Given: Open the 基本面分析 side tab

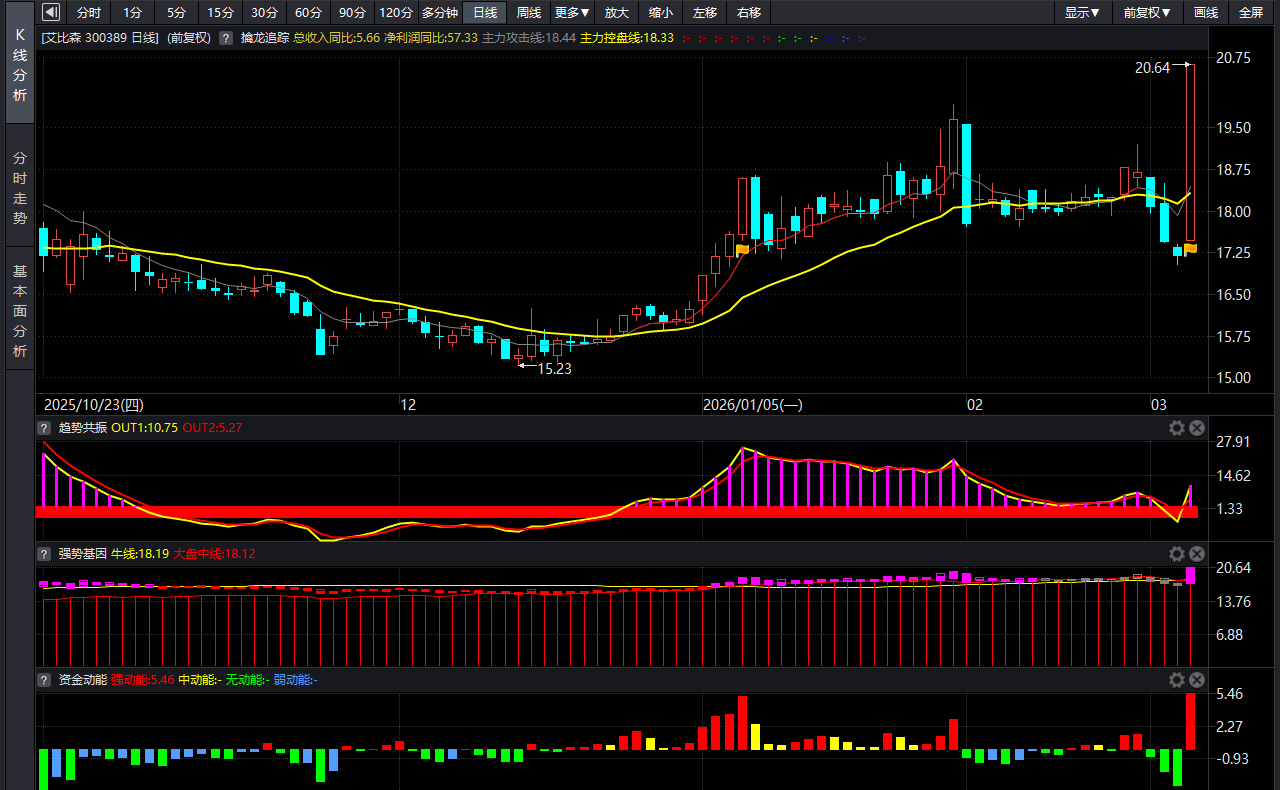Looking at the screenshot, I should click(x=20, y=309).
